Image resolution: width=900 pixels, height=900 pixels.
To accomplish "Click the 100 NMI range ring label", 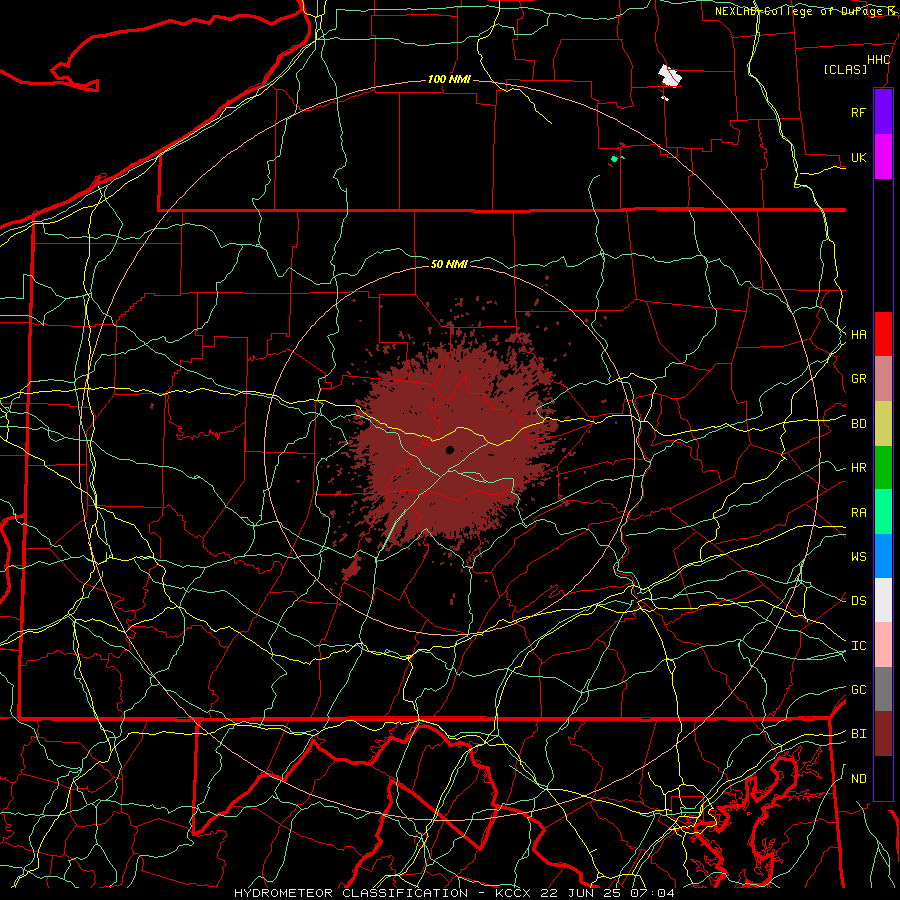I will click(449, 79).
